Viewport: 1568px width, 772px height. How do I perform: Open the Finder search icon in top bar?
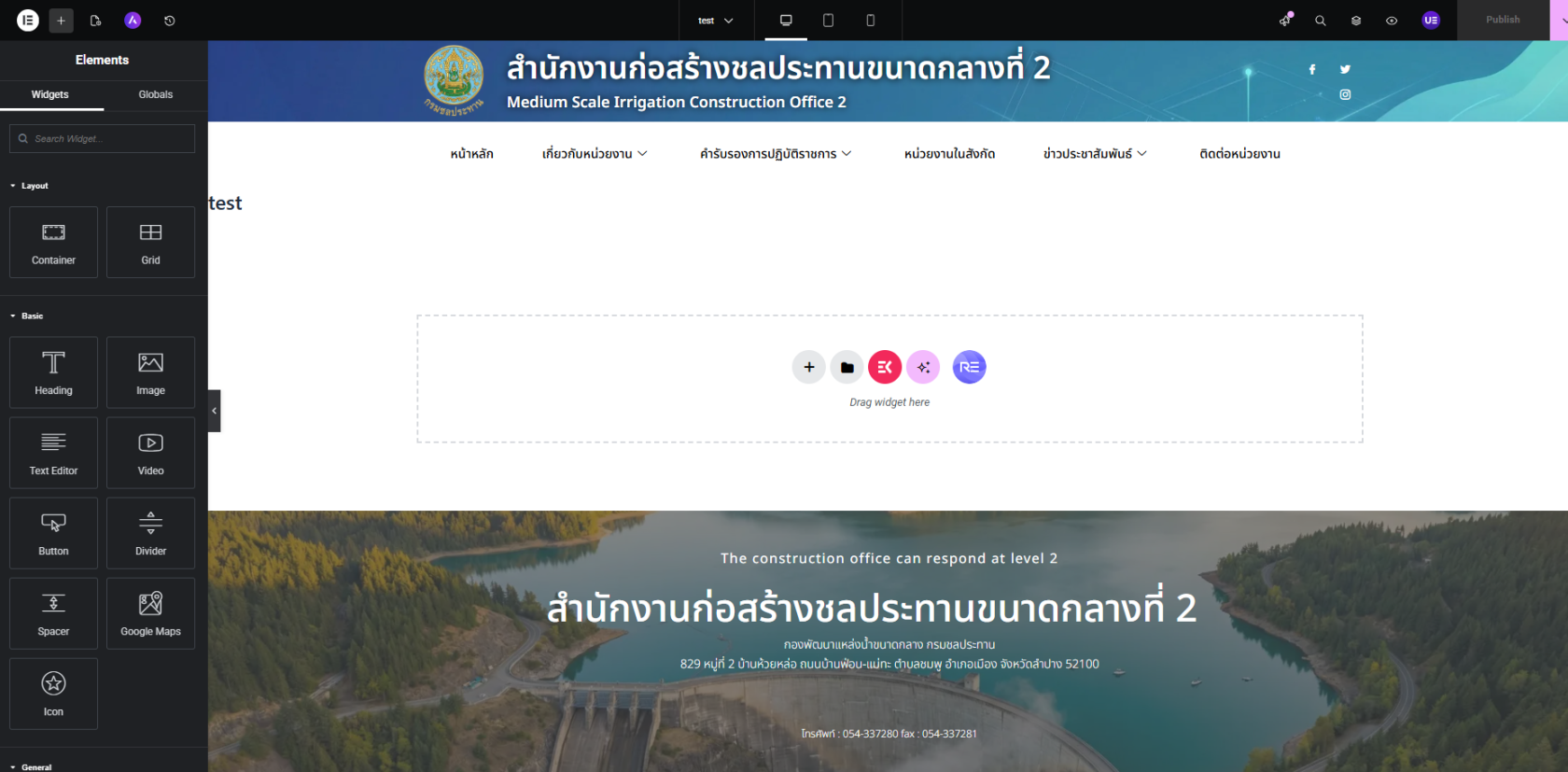1321,20
